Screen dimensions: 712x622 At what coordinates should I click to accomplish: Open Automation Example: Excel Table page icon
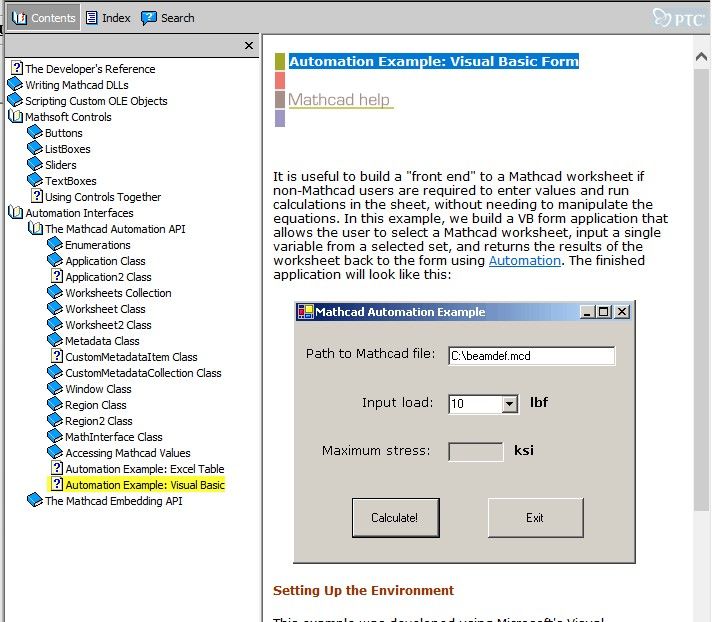[x=57, y=468]
